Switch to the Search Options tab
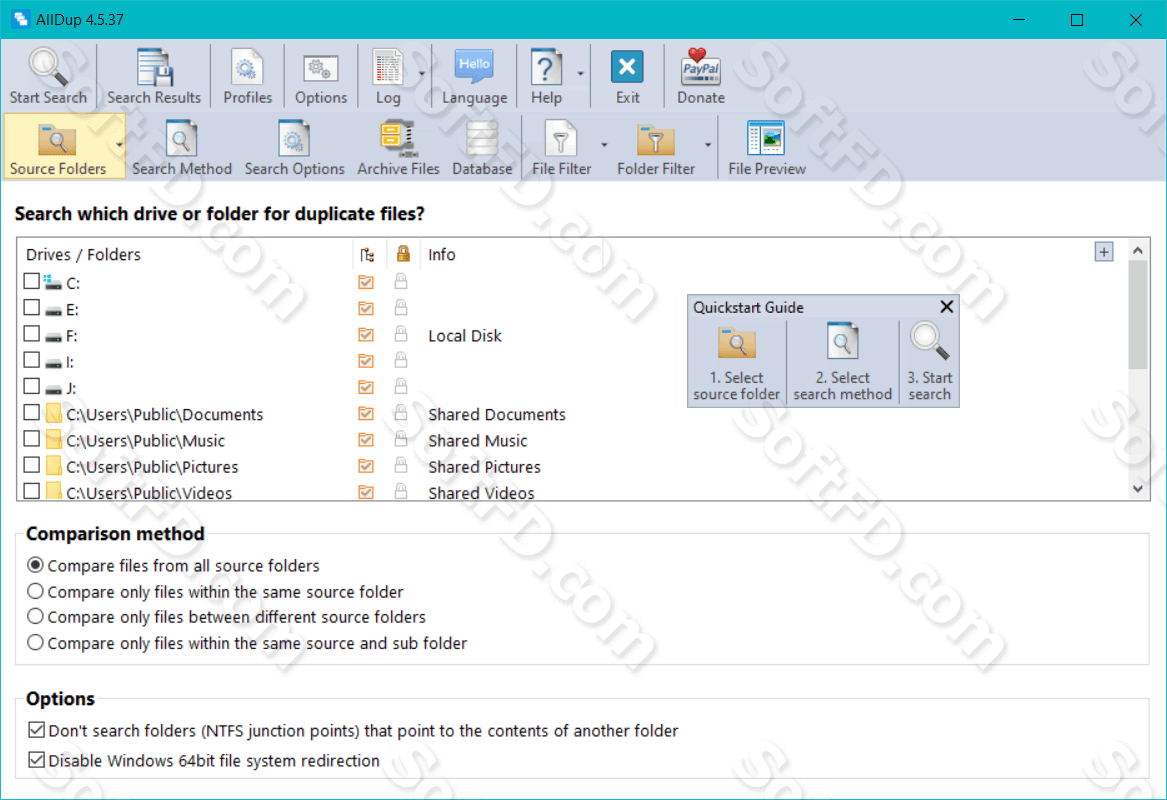 click(x=295, y=147)
